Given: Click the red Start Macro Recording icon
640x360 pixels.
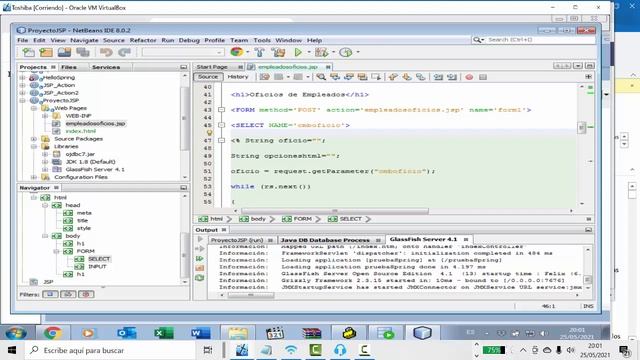Looking at the screenshot, I should click(x=469, y=77).
